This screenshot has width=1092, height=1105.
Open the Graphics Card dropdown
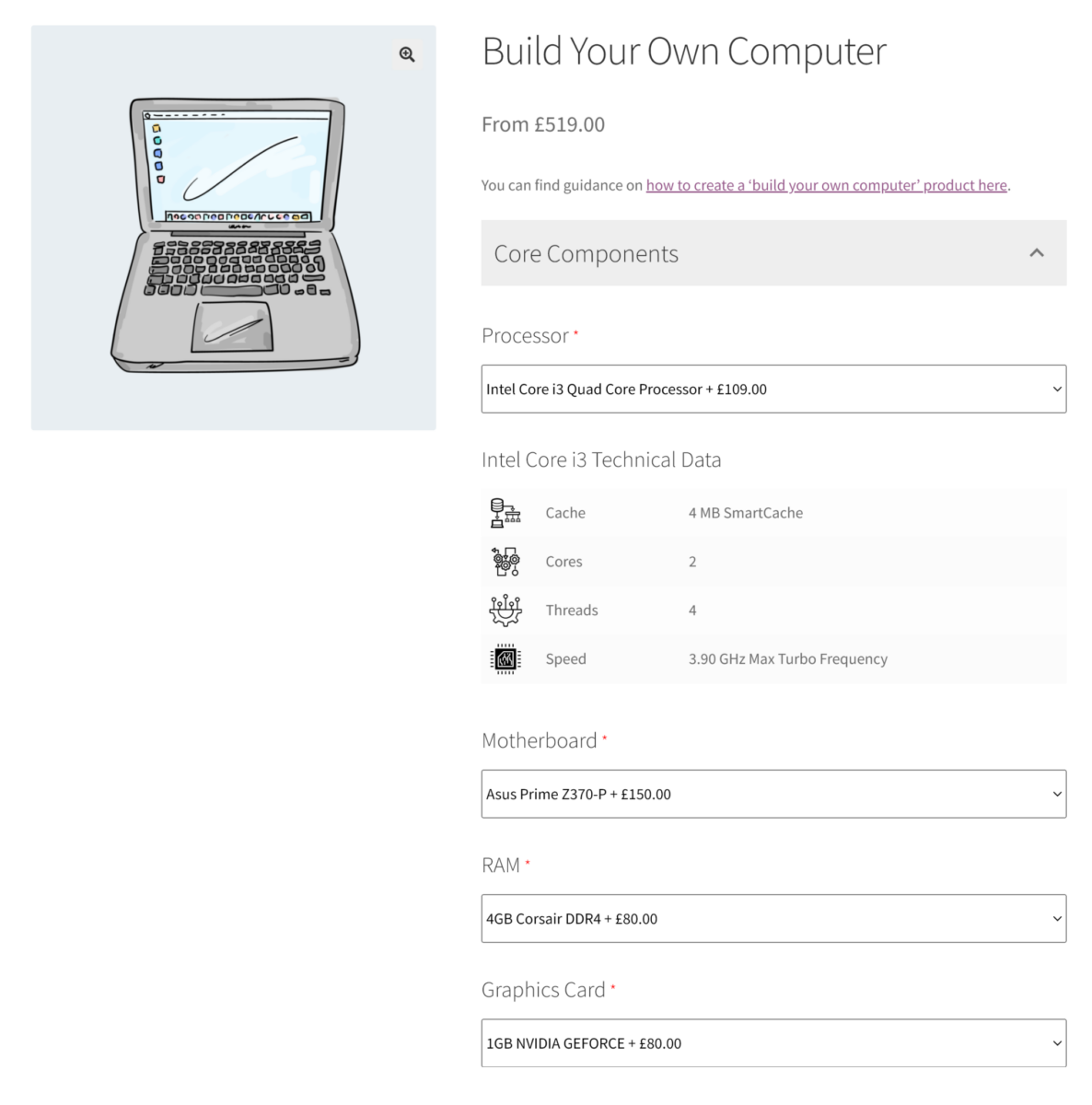(x=773, y=1043)
